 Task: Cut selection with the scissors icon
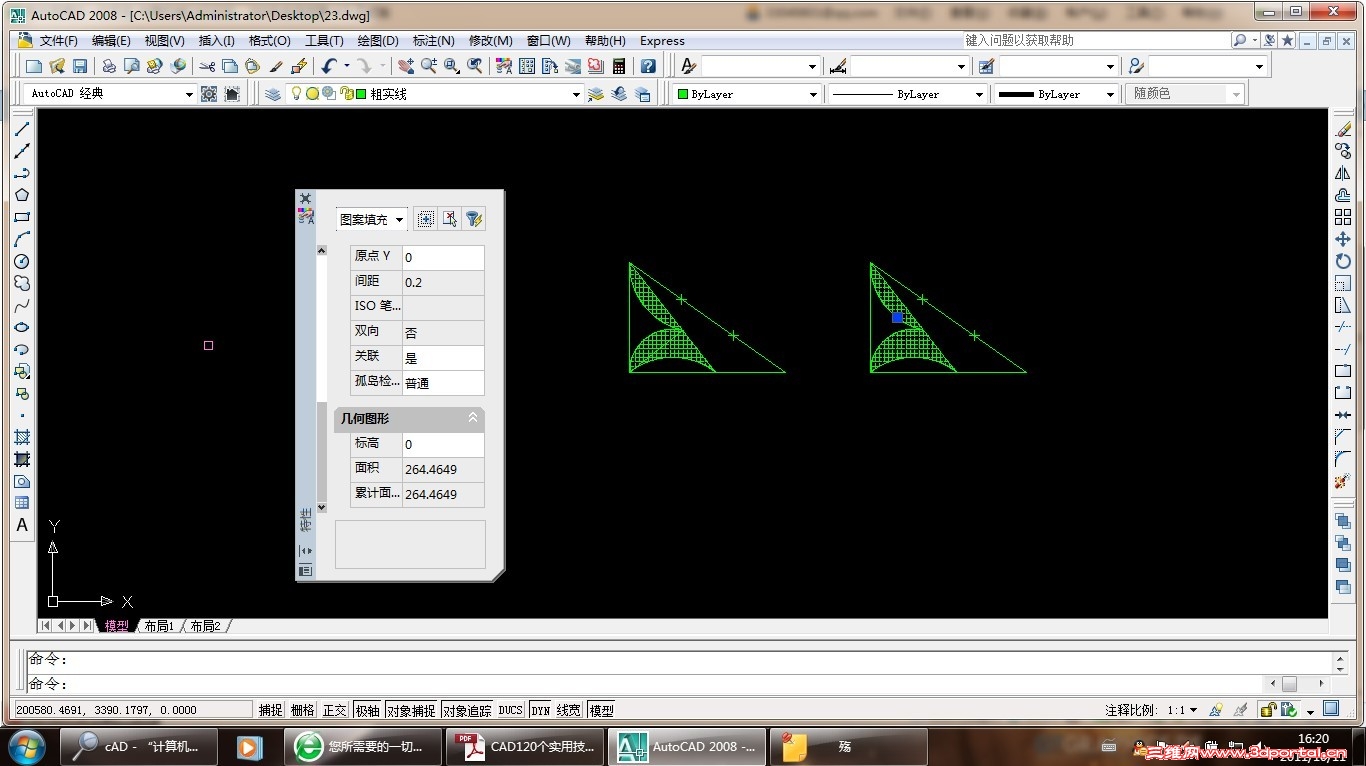tap(207, 66)
